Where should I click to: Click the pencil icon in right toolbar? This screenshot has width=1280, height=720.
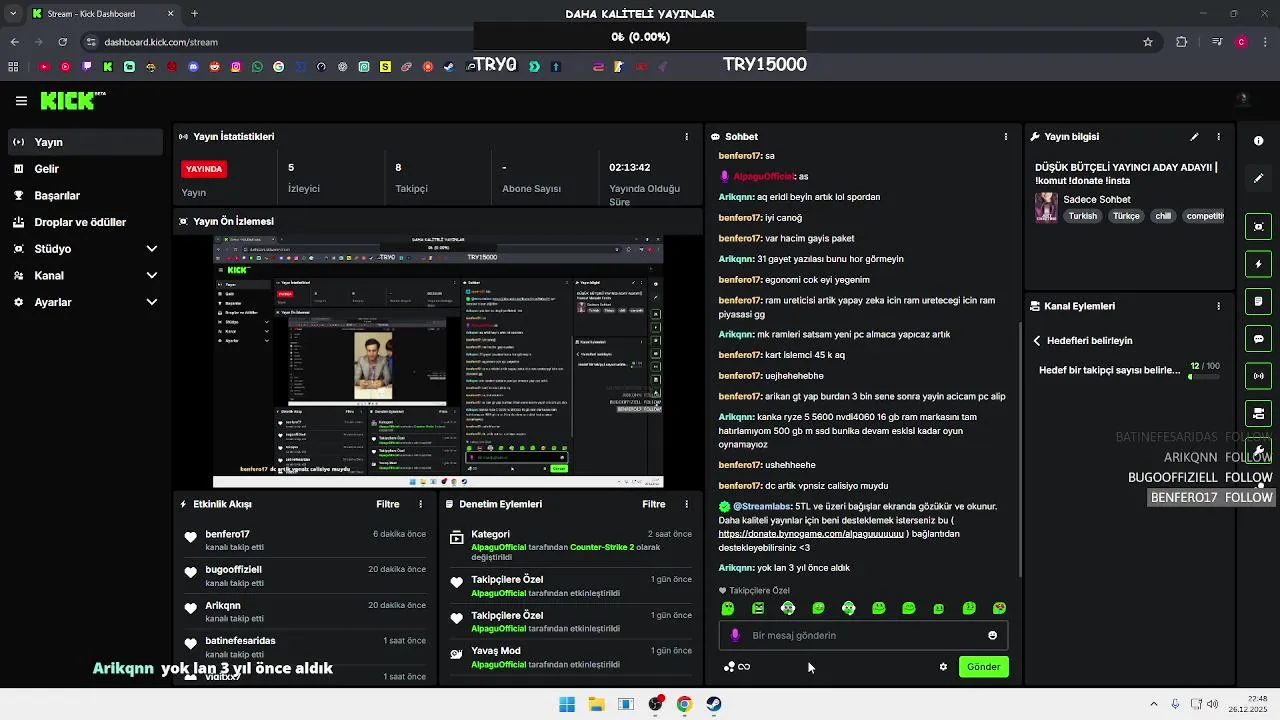coord(1259,178)
